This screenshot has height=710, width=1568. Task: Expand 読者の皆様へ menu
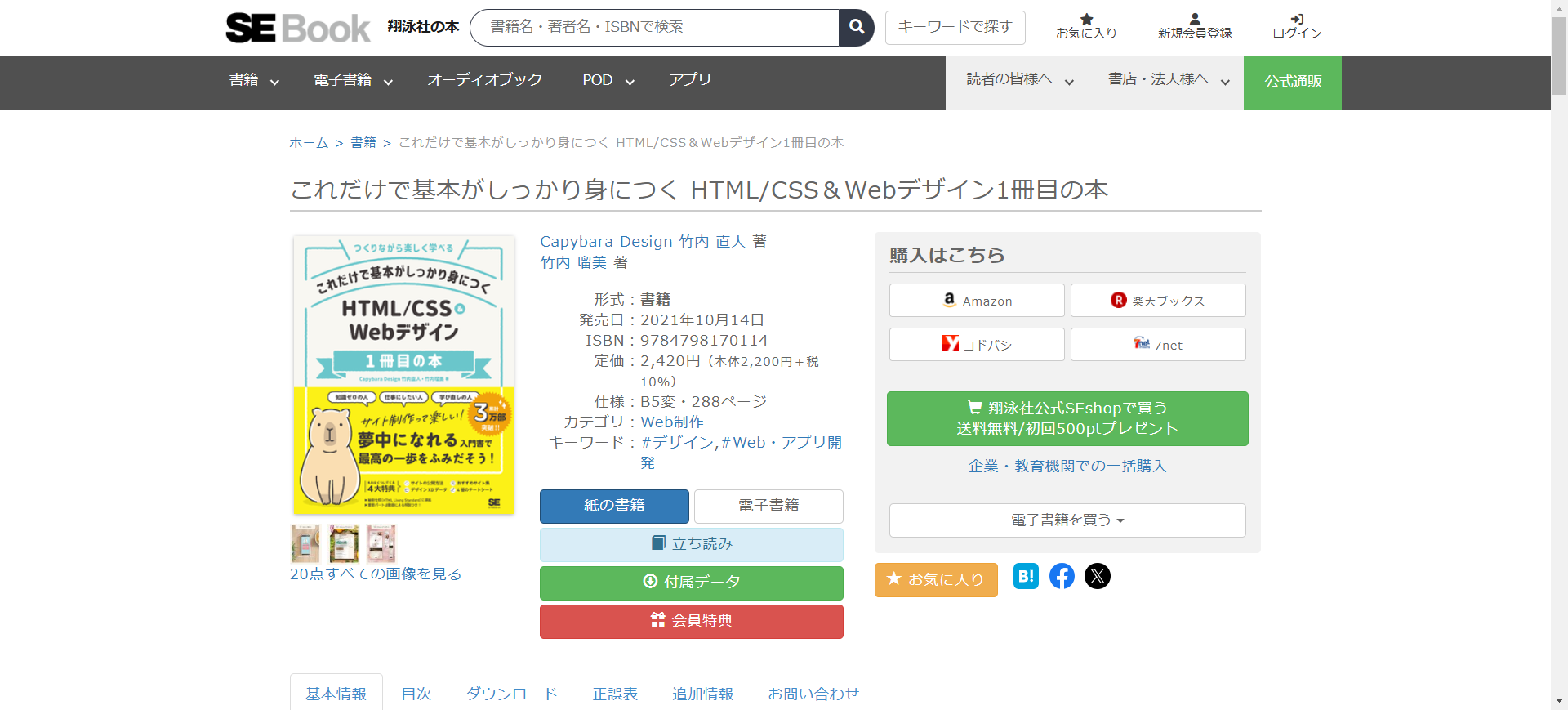tap(1020, 80)
